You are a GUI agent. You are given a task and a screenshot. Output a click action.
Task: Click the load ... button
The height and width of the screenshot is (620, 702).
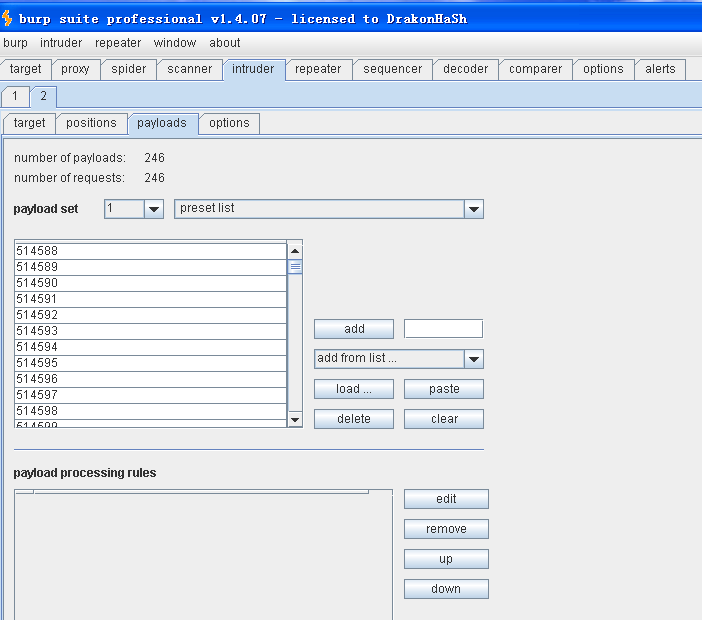354,389
